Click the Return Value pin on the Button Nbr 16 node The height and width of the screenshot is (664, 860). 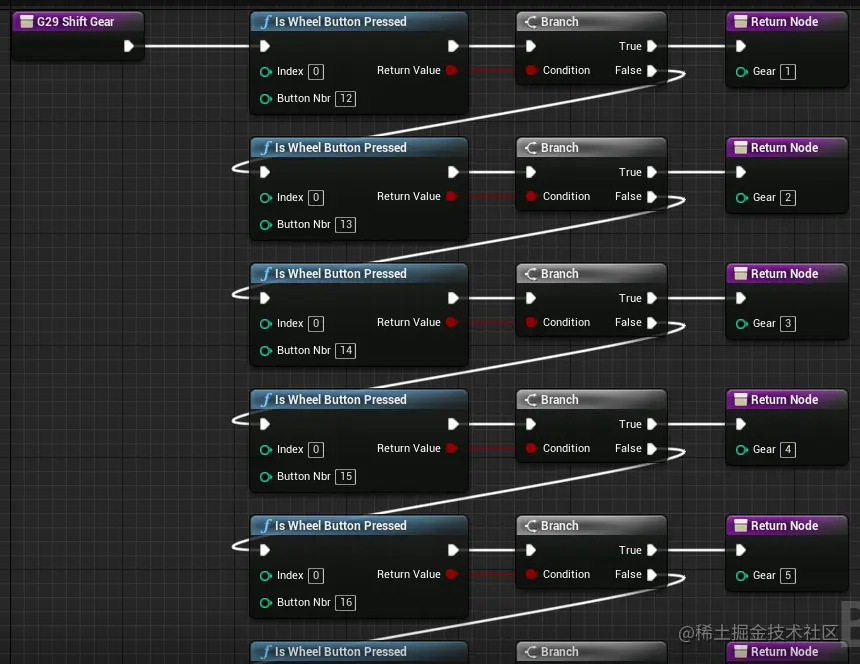point(452,574)
